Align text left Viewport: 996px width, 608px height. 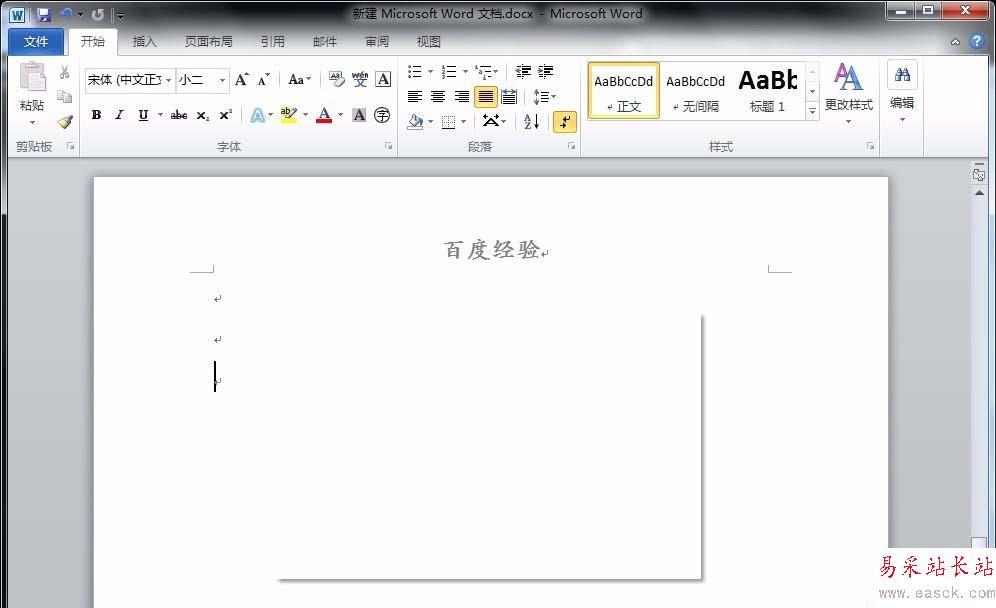pos(415,97)
